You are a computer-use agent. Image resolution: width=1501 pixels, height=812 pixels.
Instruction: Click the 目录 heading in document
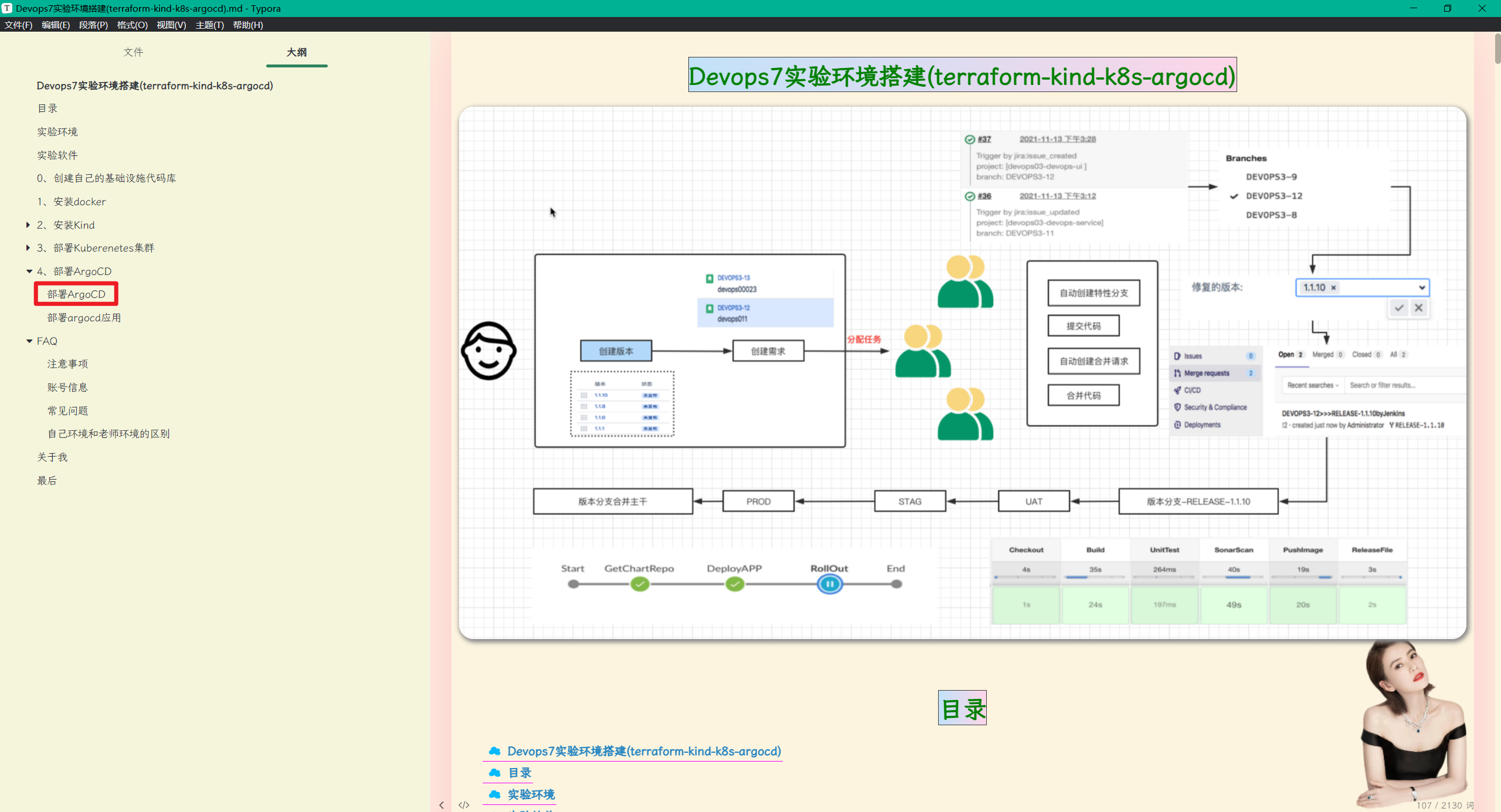click(962, 708)
